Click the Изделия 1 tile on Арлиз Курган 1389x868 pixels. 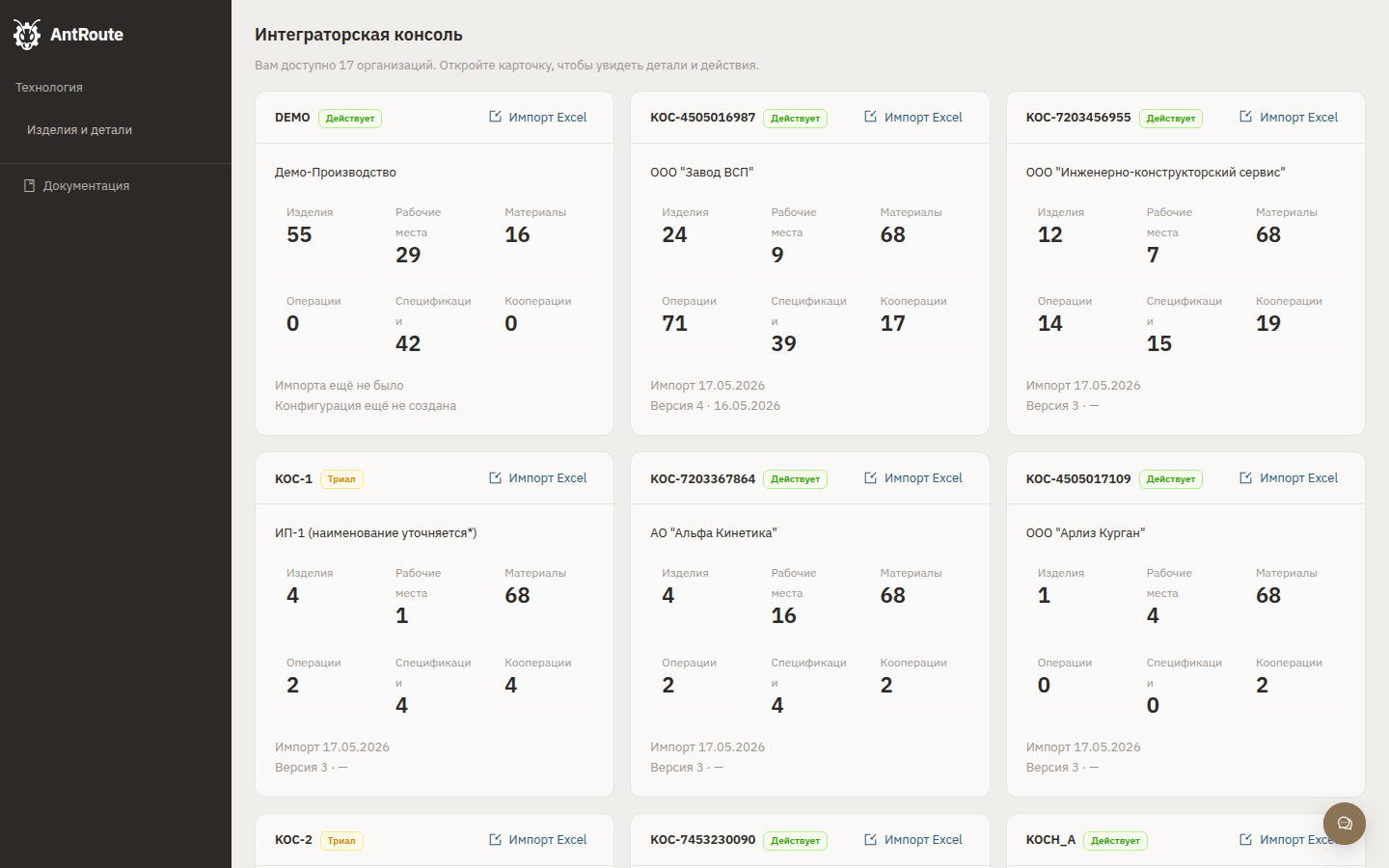pyautogui.click(x=1076, y=585)
